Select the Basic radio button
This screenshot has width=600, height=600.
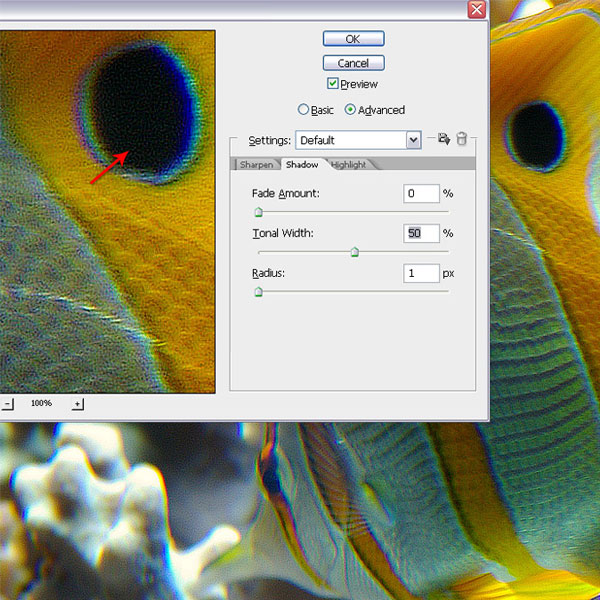[304, 110]
